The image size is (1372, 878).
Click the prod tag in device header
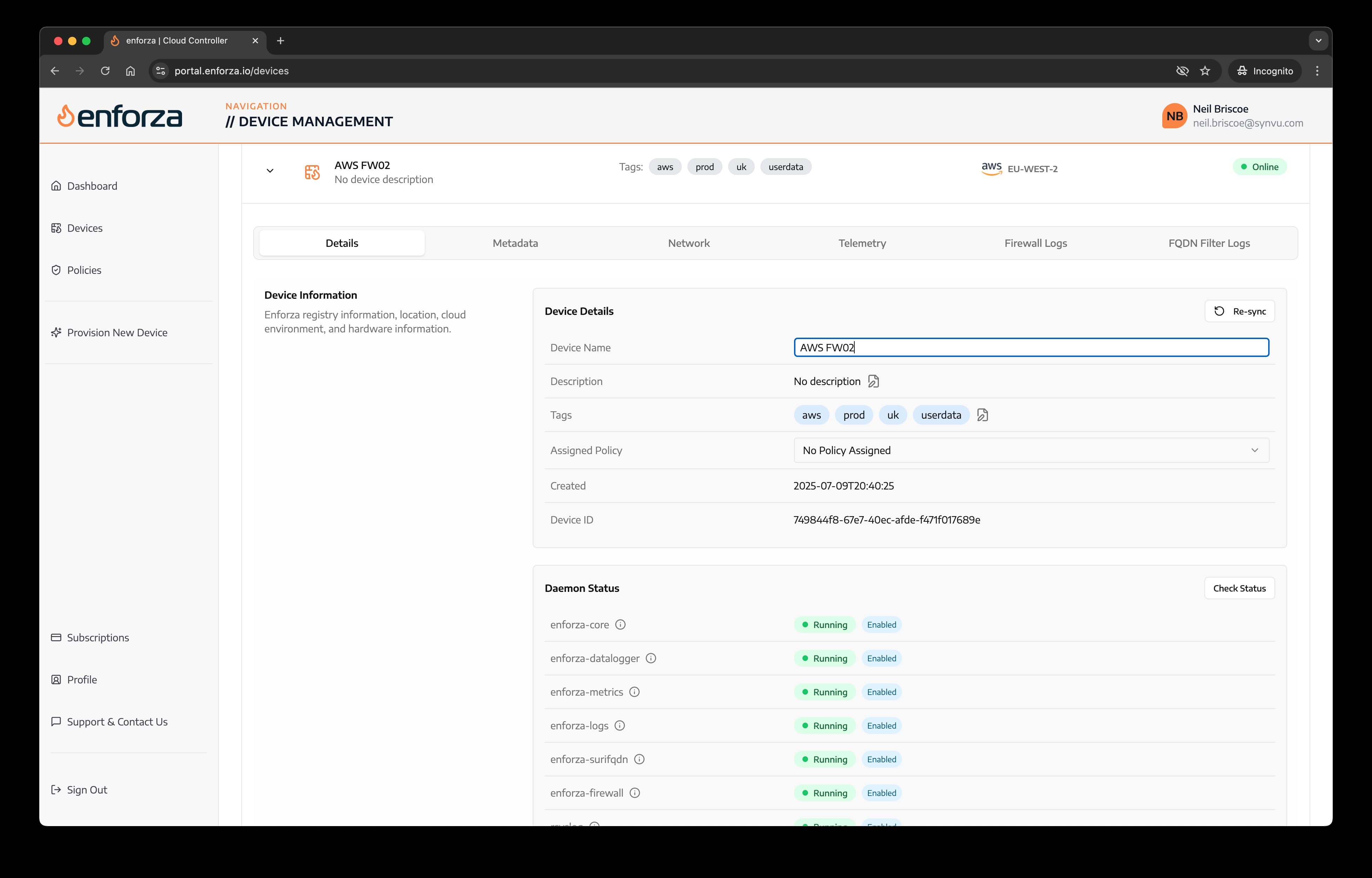click(x=705, y=167)
